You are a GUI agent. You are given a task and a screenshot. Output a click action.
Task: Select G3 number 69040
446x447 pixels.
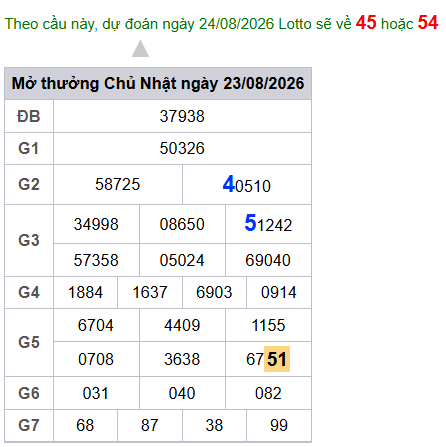coord(268,260)
